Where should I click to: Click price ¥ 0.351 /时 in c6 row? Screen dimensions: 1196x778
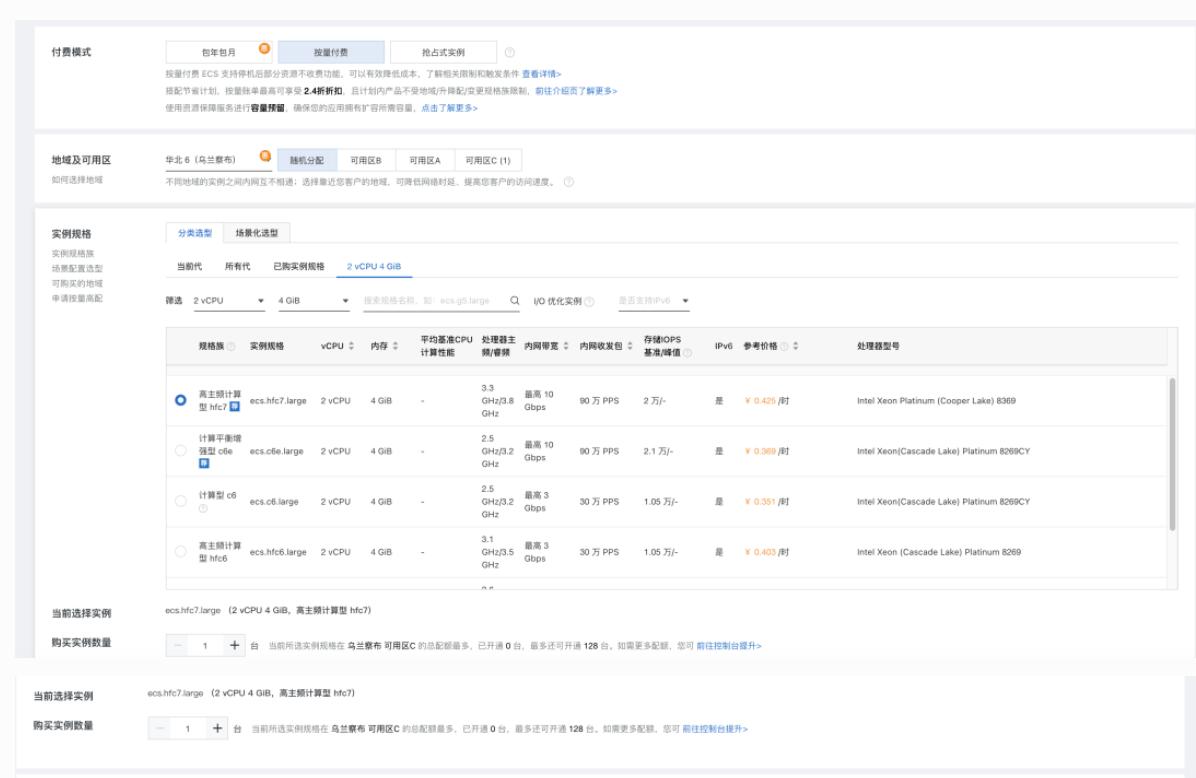(767, 501)
